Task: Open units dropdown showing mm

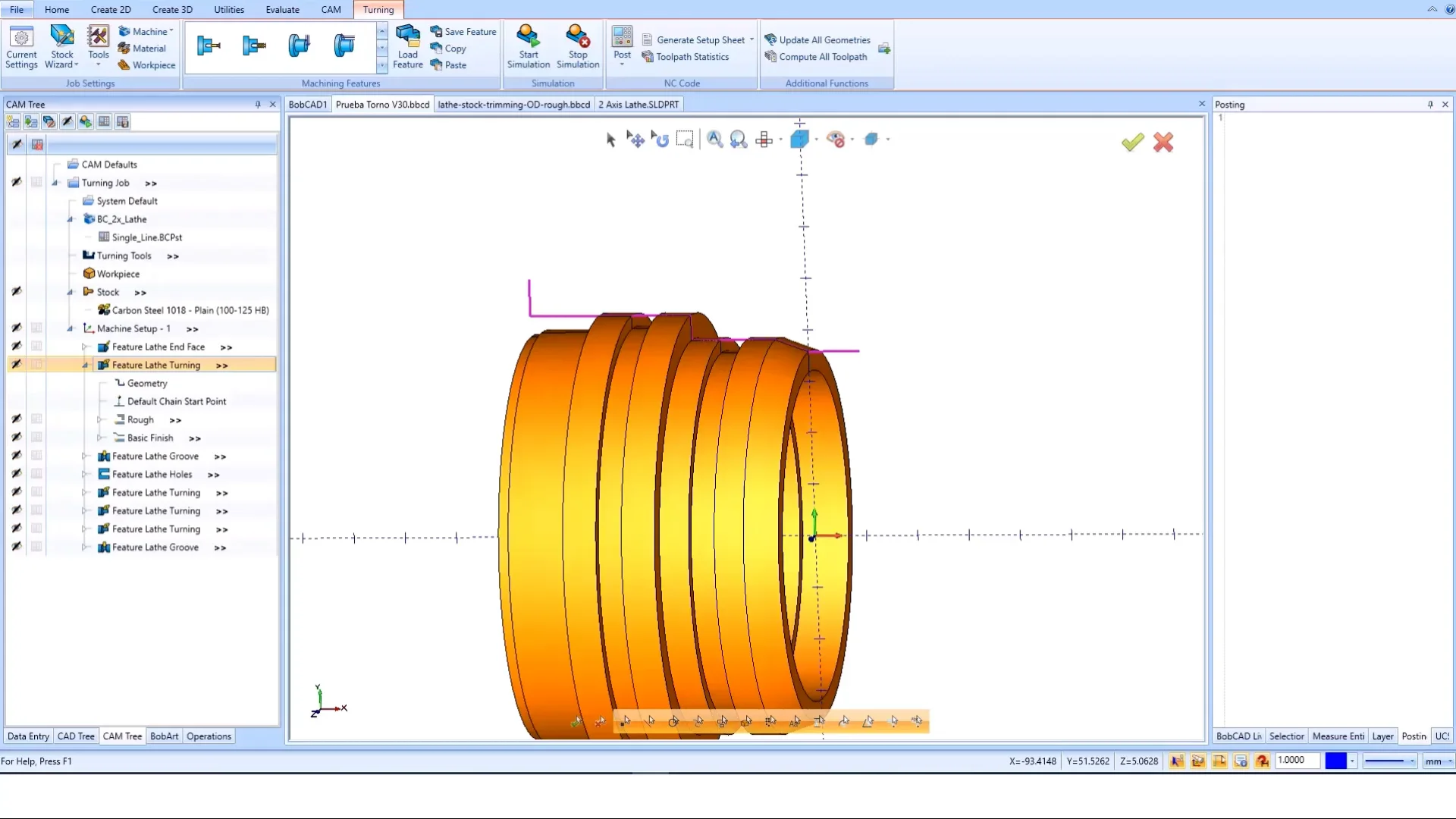Action: click(1439, 761)
